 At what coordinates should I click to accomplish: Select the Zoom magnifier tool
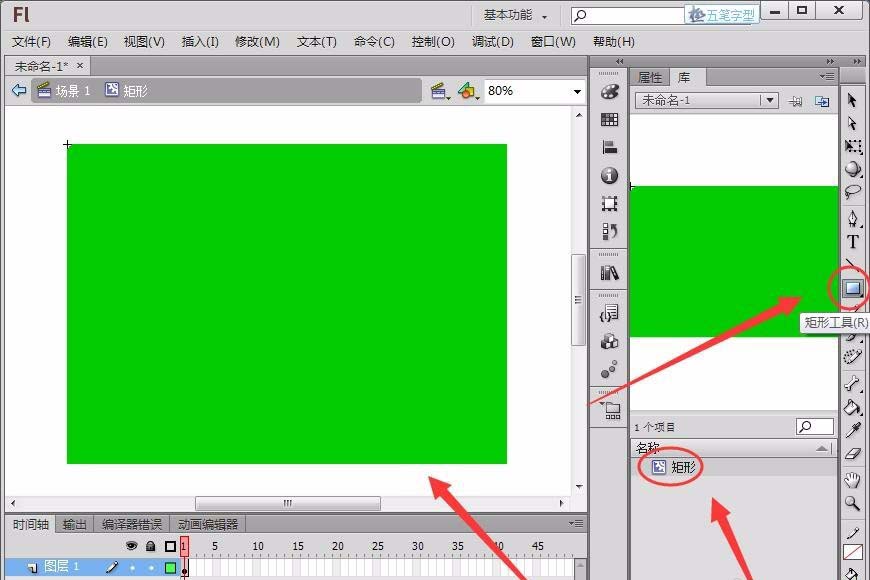(853, 503)
